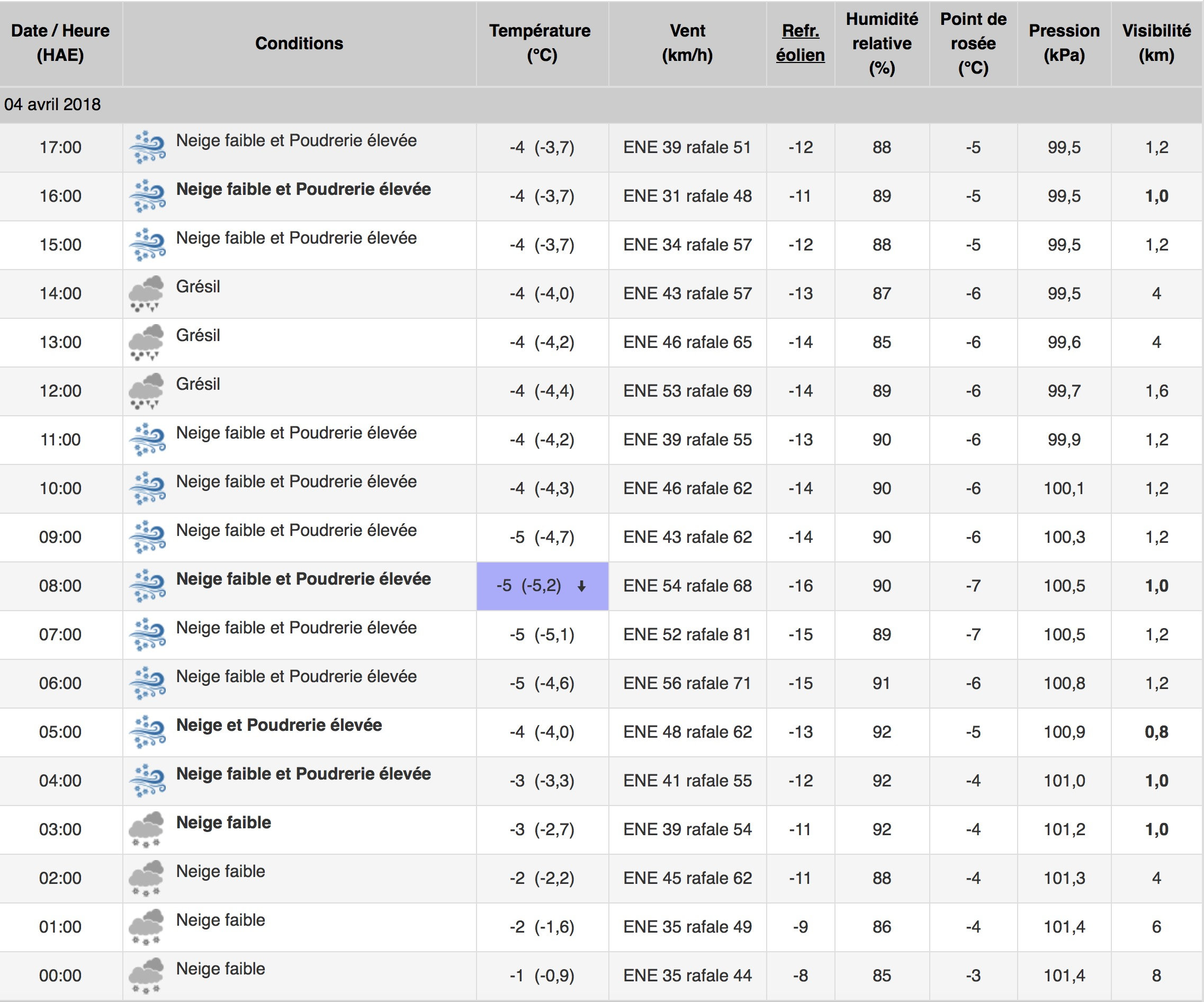Click the visibility value 8 at 00:00
The width and height of the screenshot is (1204, 1002).
(x=1156, y=976)
